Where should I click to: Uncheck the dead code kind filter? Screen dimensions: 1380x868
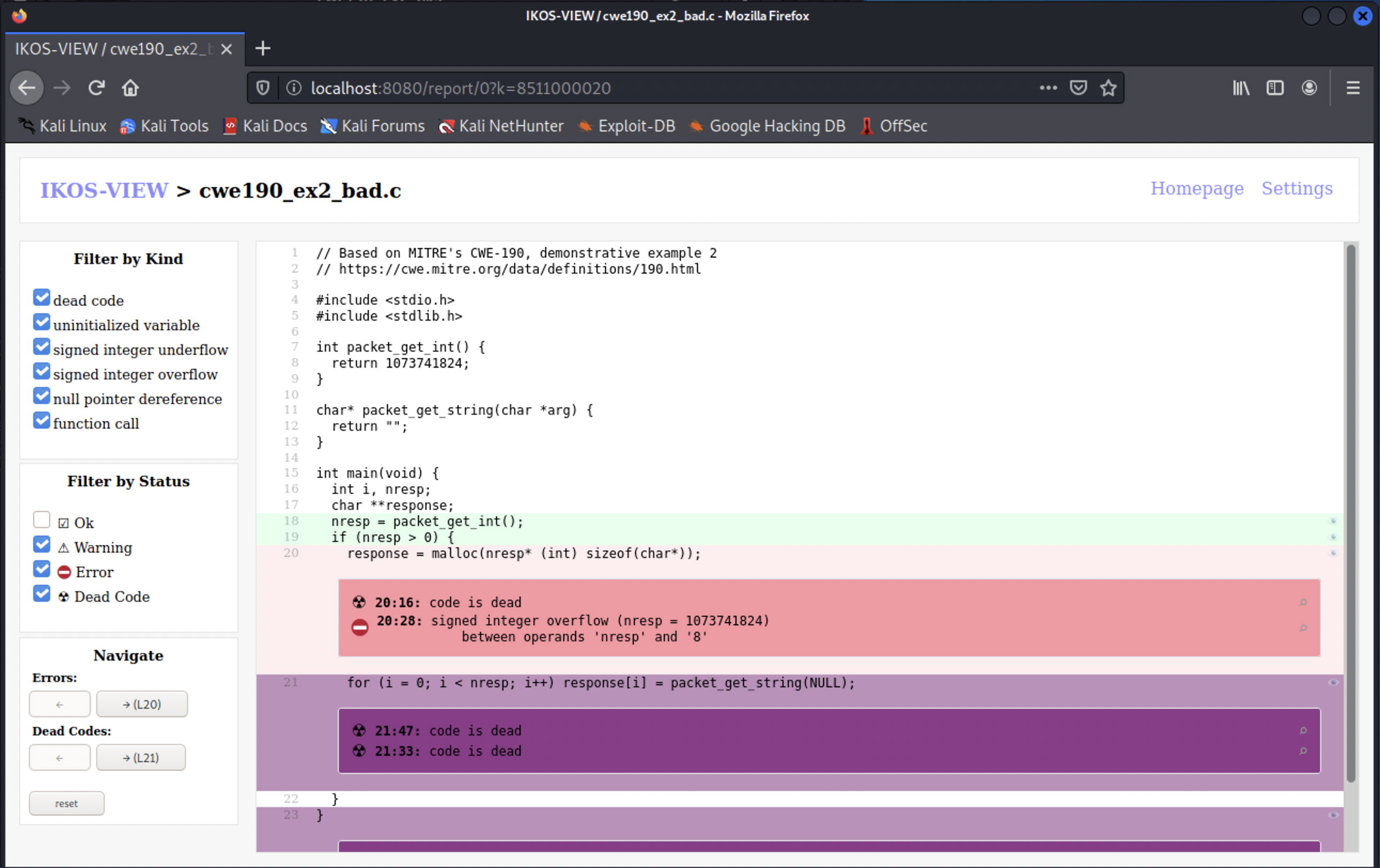pos(41,297)
